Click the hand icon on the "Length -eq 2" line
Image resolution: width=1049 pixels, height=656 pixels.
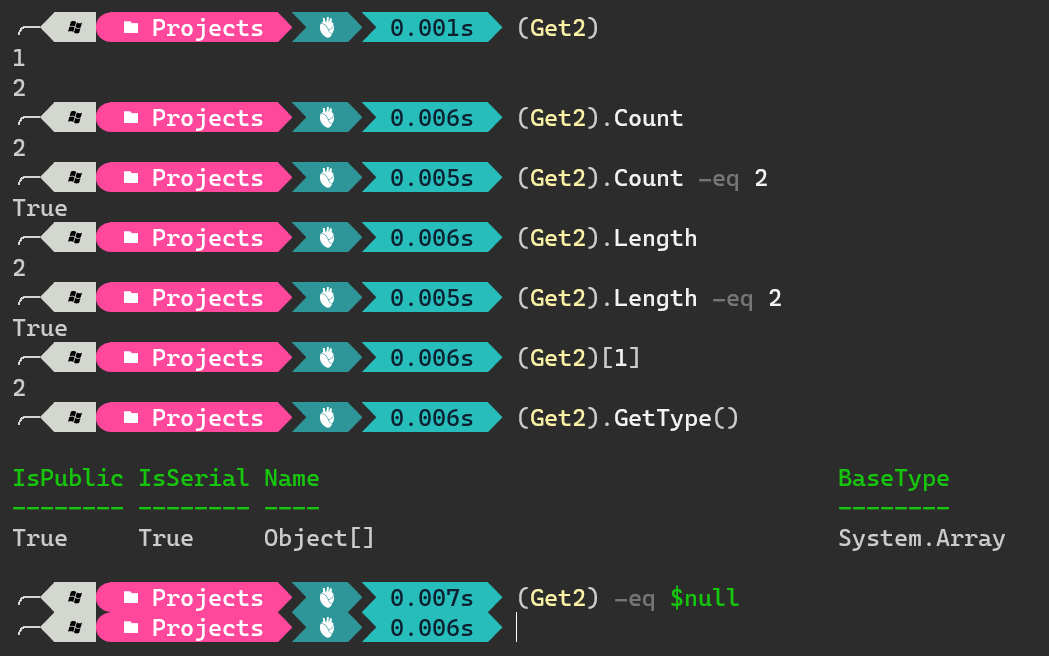[x=326, y=298]
